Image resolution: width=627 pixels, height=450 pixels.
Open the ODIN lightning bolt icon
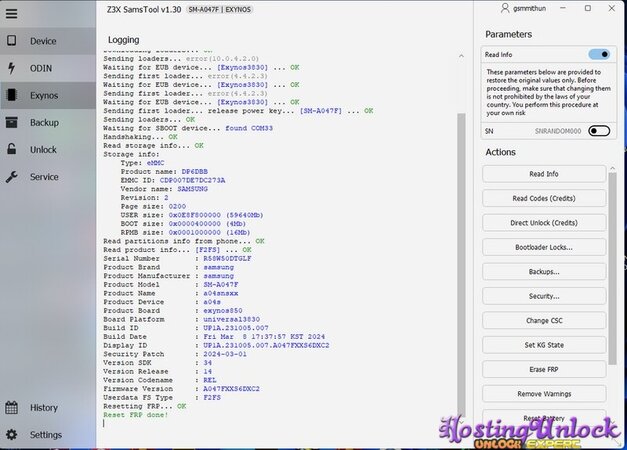[11, 68]
